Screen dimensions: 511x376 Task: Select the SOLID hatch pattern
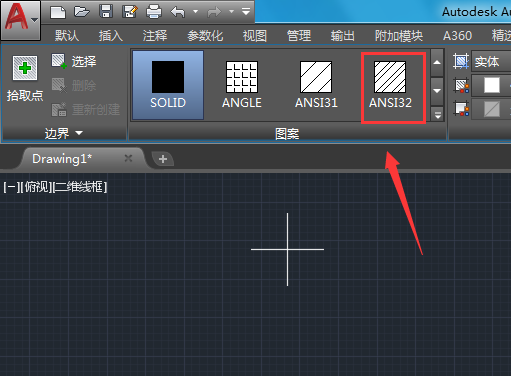click(168, 85)
